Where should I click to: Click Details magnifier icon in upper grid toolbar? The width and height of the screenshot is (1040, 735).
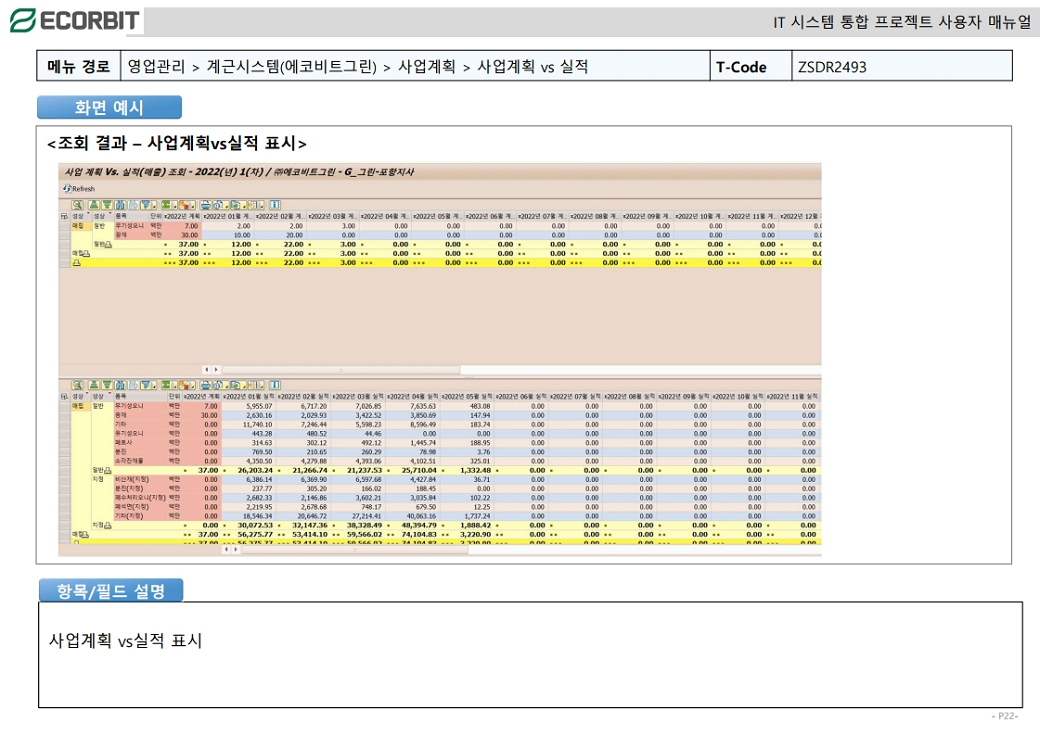[77, 204]
